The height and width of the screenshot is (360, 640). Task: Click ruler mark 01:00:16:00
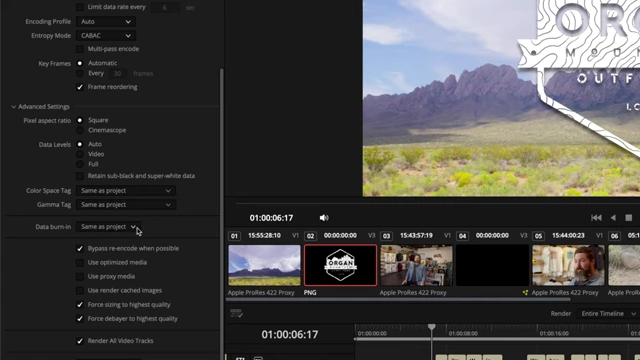point(554,333)
